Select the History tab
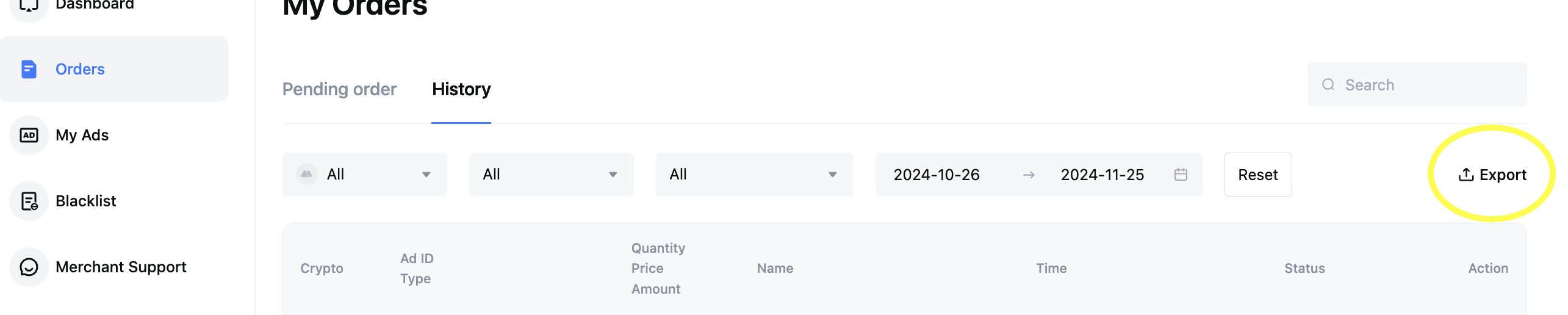Screen dimensions: 1568x315 461,89
